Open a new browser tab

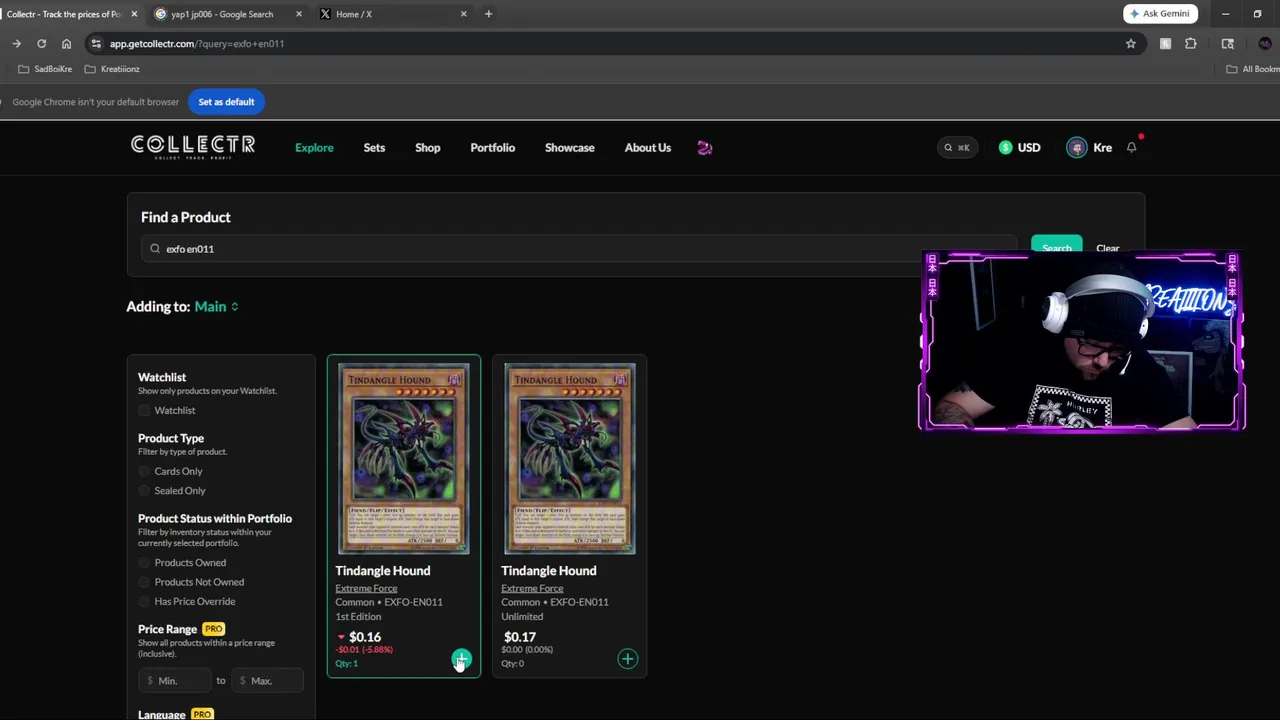point(488,14)
